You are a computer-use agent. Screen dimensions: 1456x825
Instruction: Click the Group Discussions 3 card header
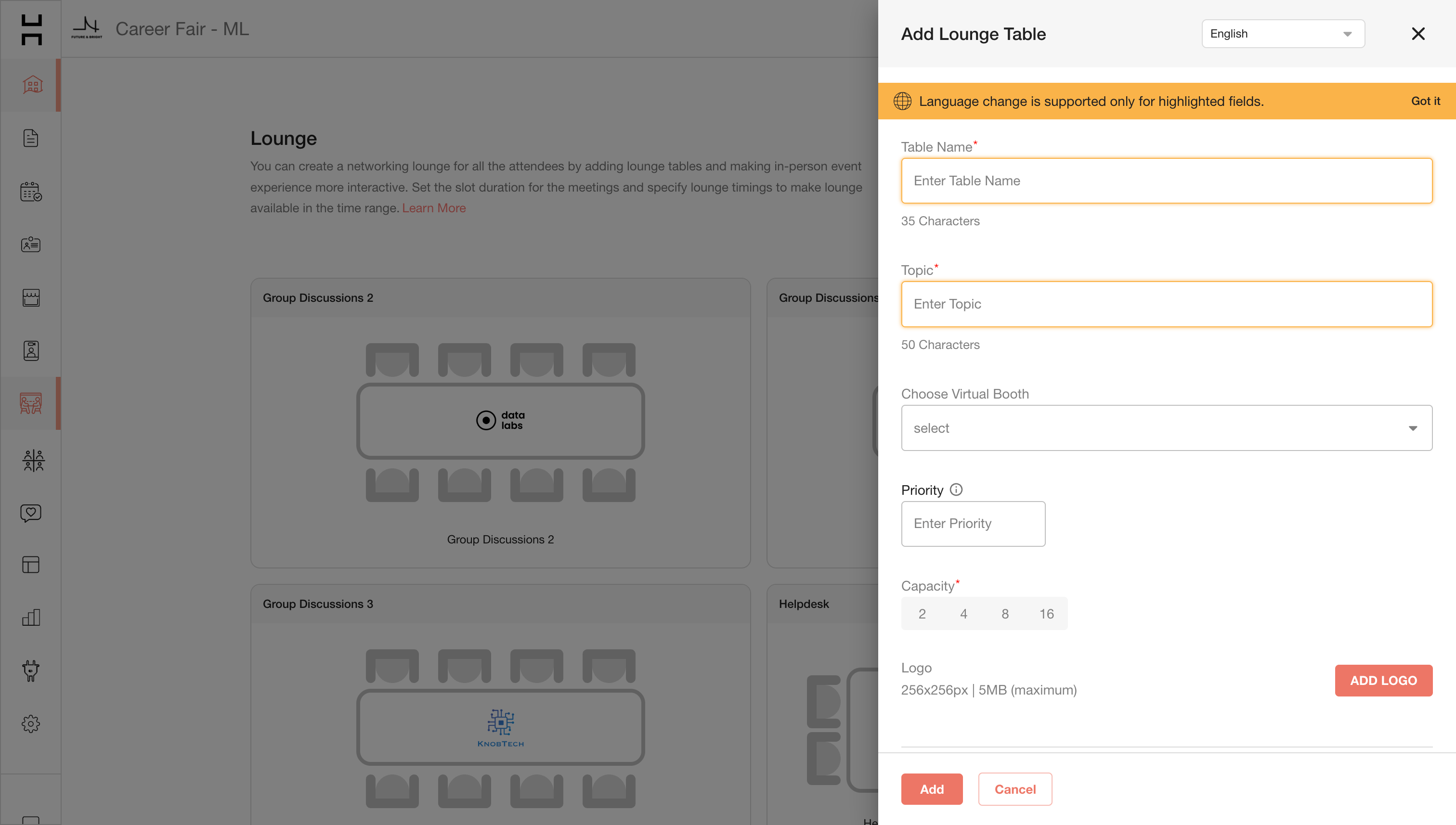(500, 604)
